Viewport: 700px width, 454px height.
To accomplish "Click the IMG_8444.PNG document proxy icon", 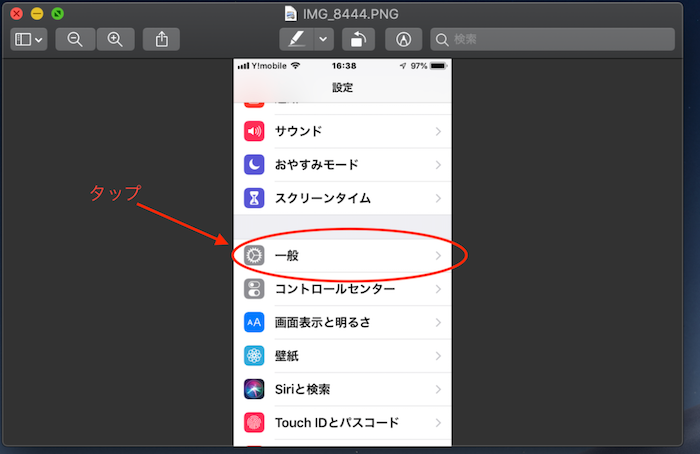I will [291, 14].
